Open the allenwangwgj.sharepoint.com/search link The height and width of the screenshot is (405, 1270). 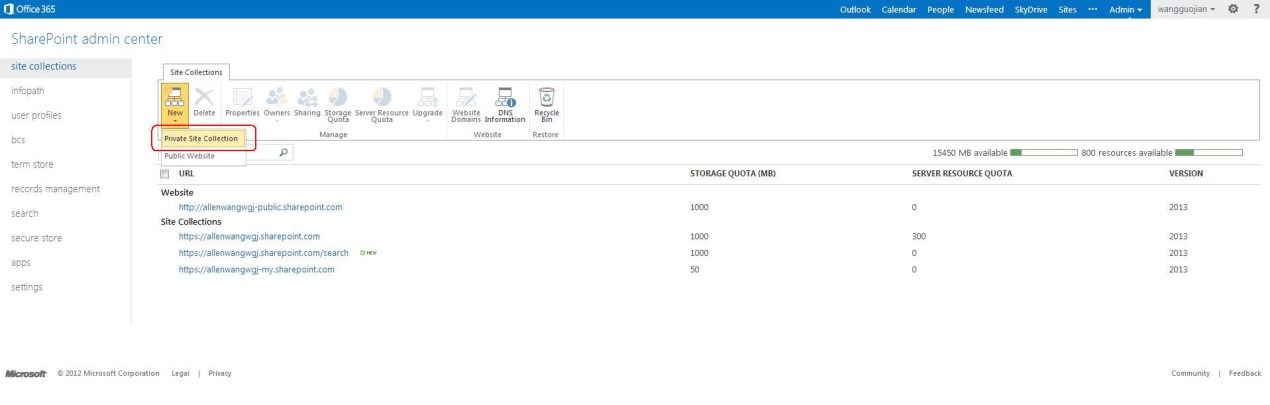coord(263,253)
